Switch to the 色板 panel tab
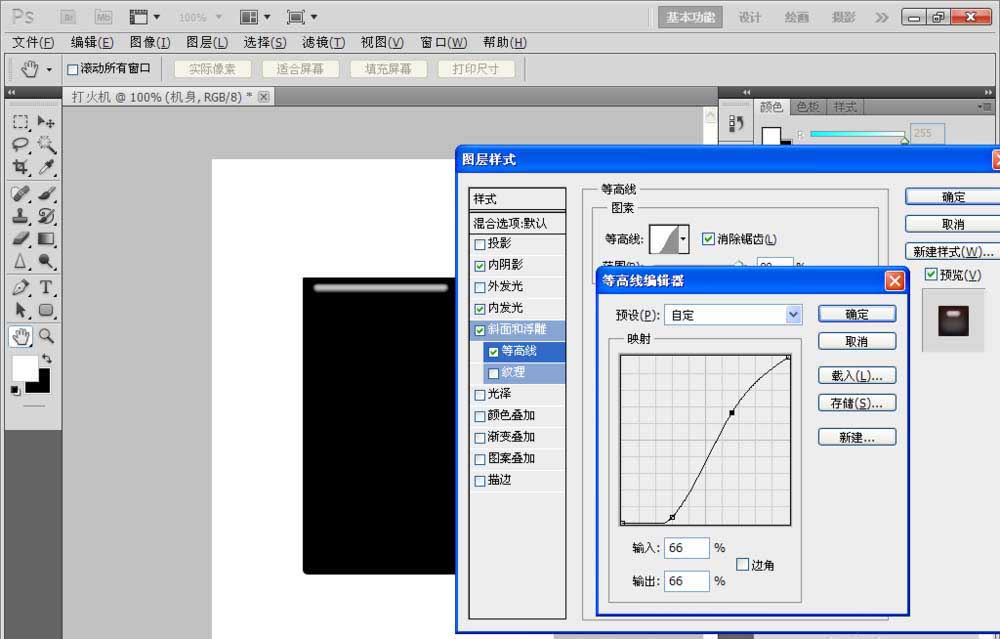 [x=806, y=106]
